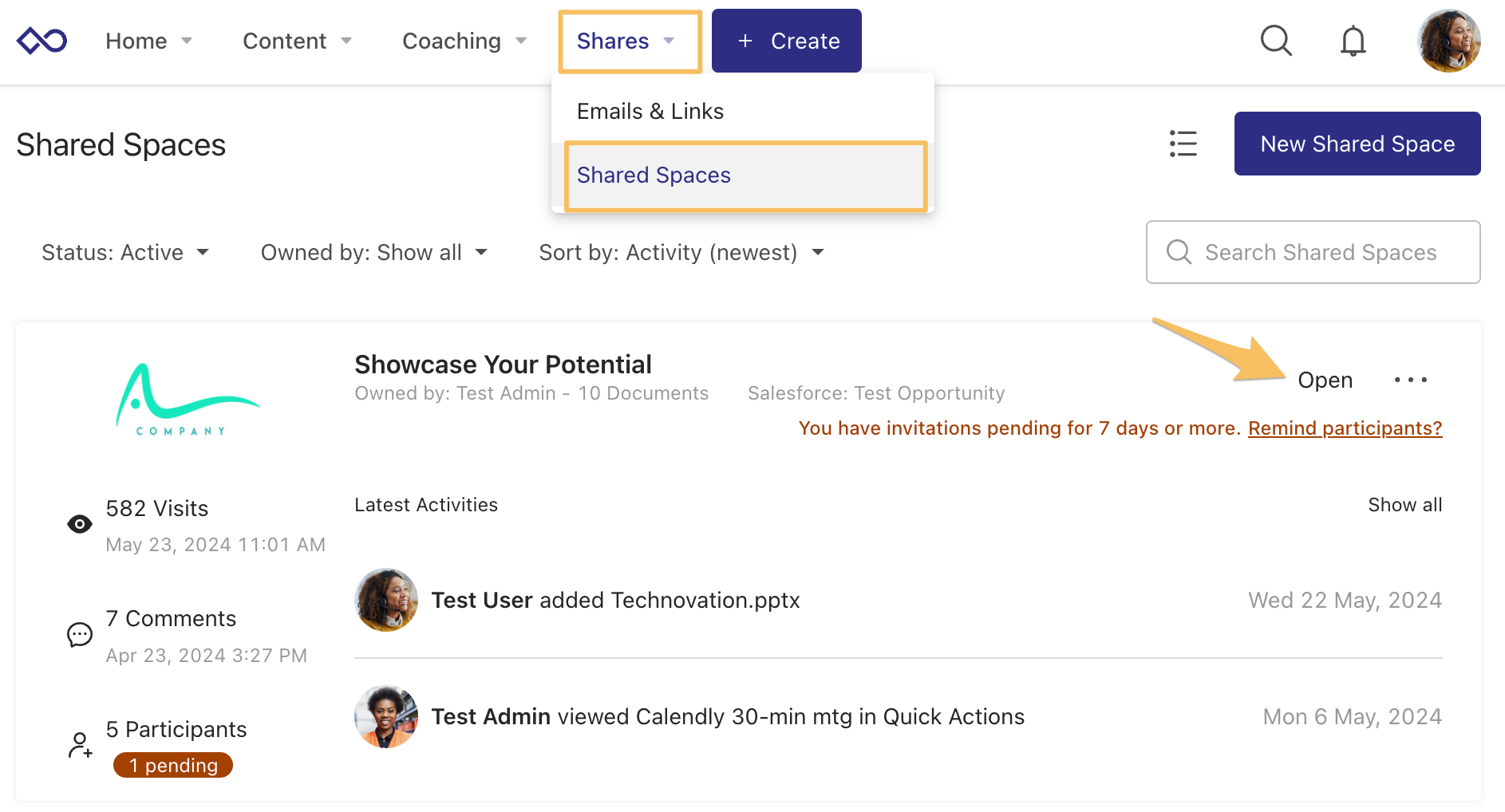Click the add participant icon
The image size is (1505, 812).
80,745
